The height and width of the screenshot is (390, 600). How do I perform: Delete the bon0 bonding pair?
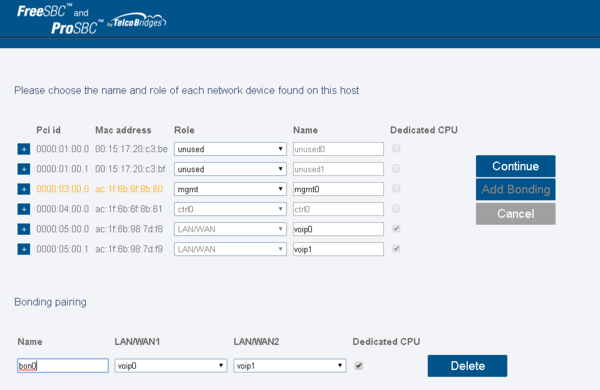[x=467, y=366]
